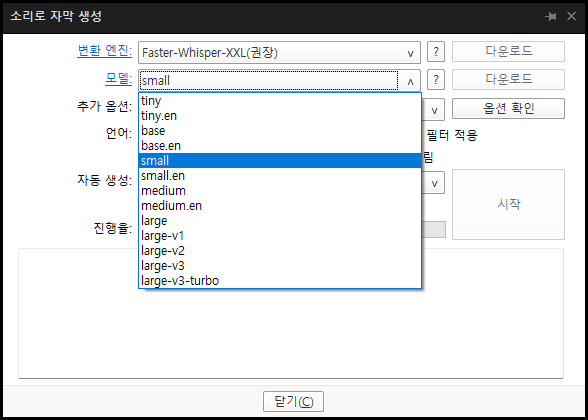Choose tiny.en from the model list

[x=280, y=116]
